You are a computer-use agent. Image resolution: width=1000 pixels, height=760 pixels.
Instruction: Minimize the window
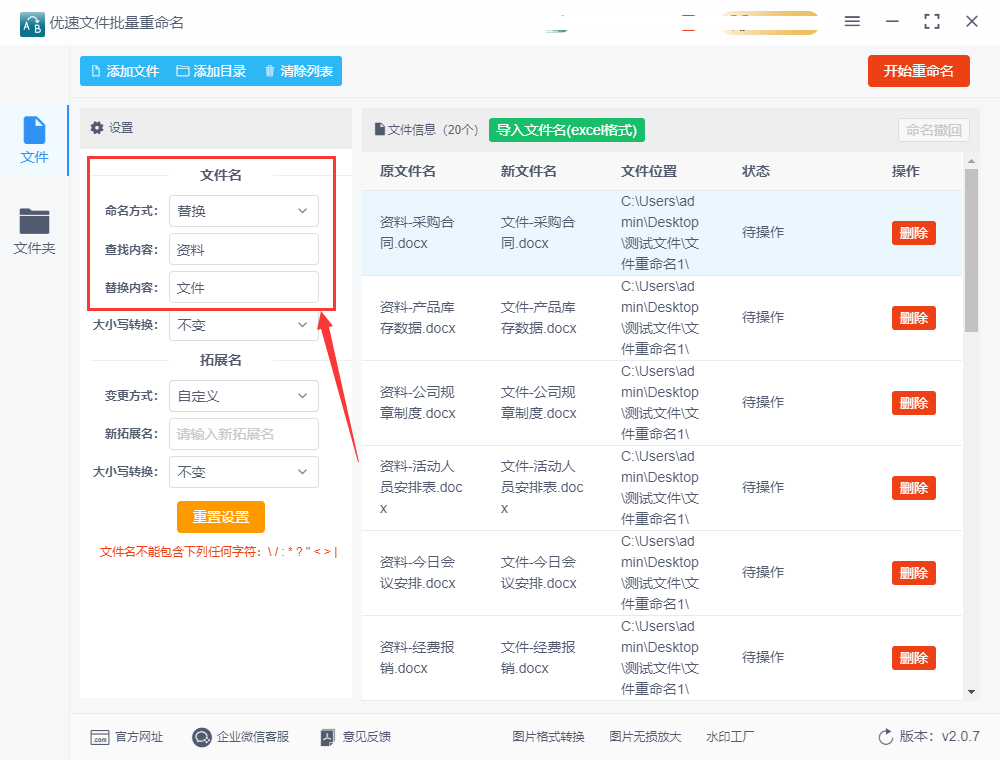point(892,22)
